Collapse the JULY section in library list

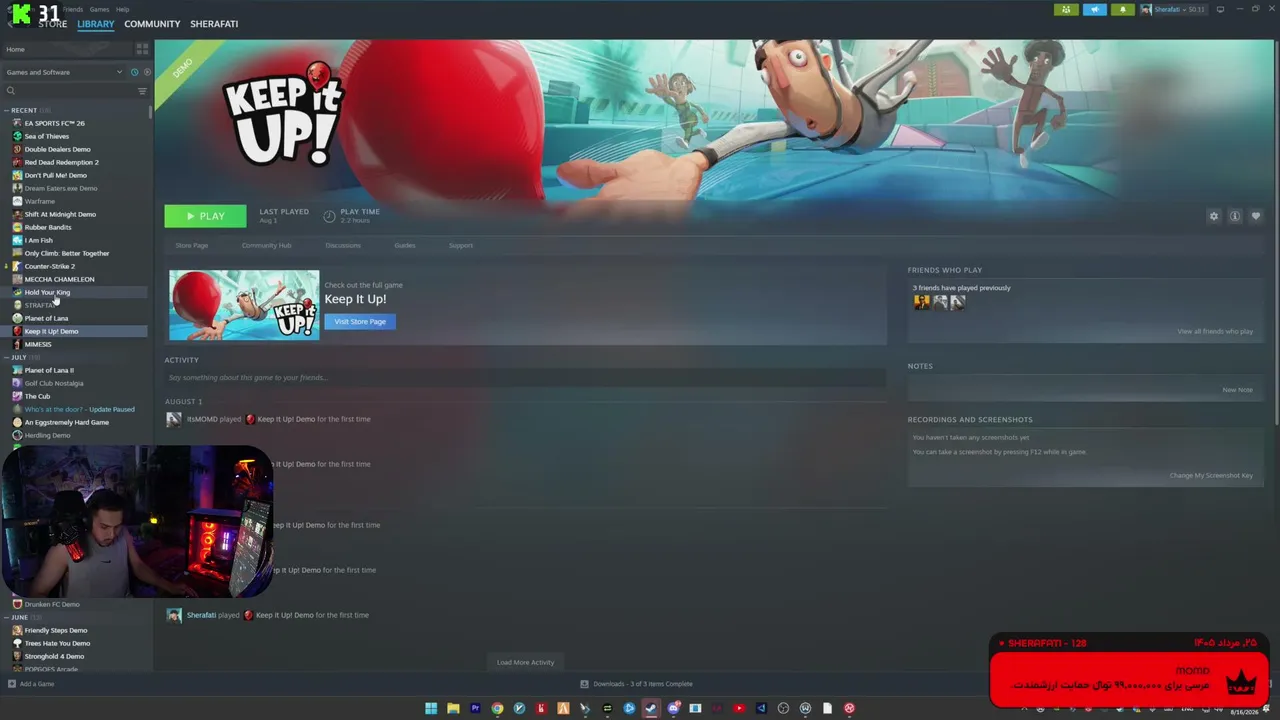click(x=6, y=357)
